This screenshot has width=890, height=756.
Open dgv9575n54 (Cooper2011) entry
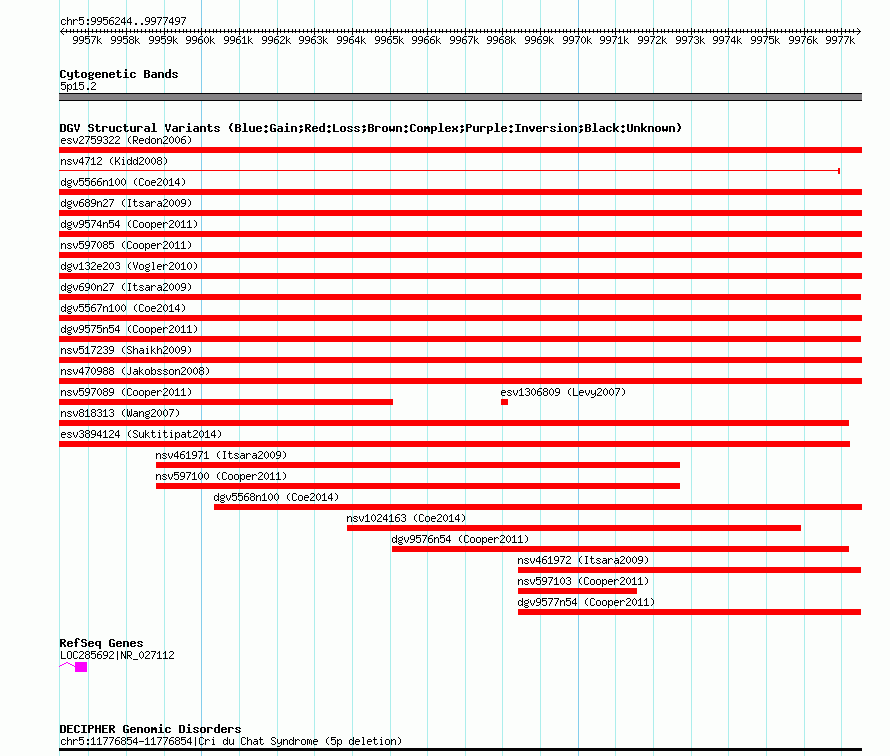point(129,329)
